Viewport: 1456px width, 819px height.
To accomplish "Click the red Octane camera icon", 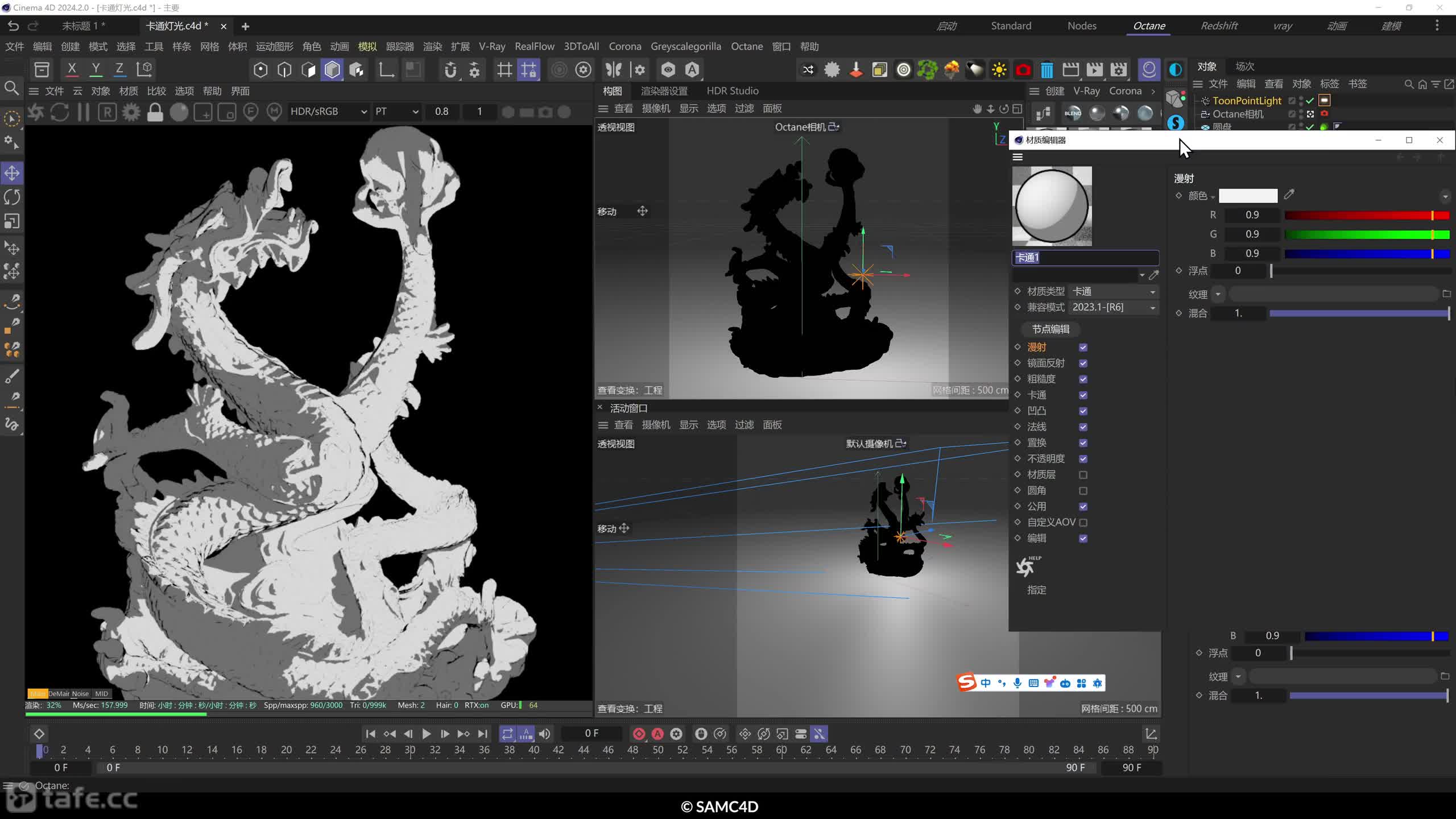I will pyautogui.click(x=1023, y=69).
